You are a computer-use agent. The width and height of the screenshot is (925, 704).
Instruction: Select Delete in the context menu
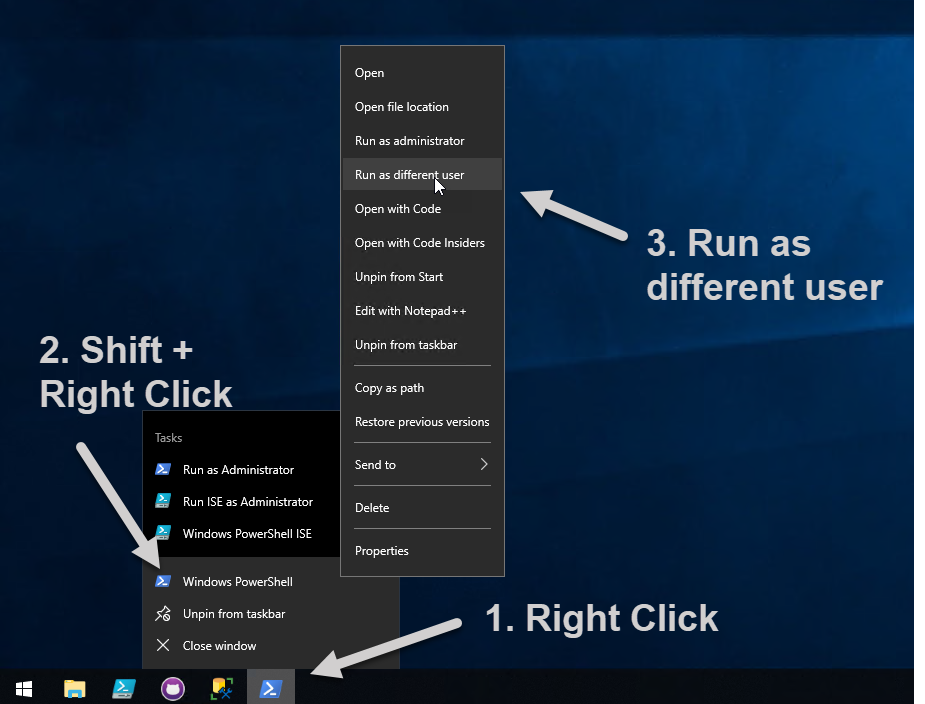click(422, 507)
